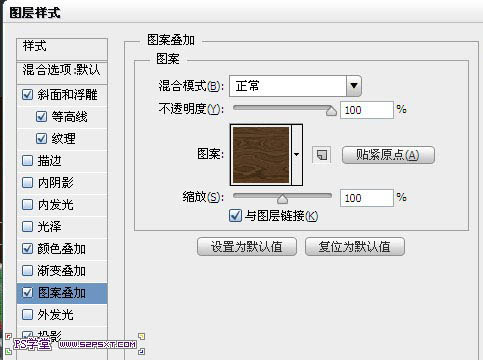The width and height of the screenshot is (483, 360).
Task: Select 内发光 style item
Action: [62, 205]
